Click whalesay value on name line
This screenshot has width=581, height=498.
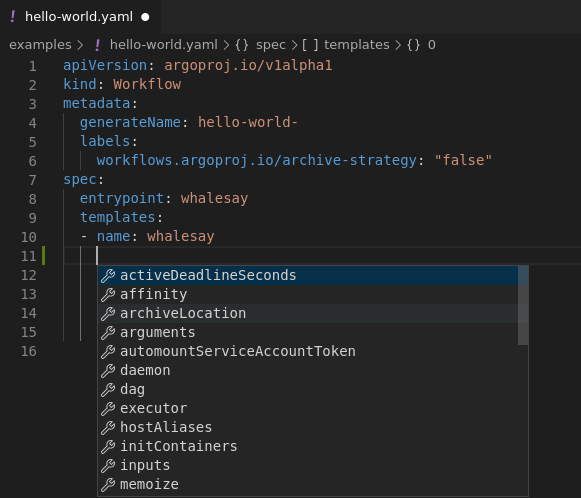pyautogui.click(x=181, y=236)
